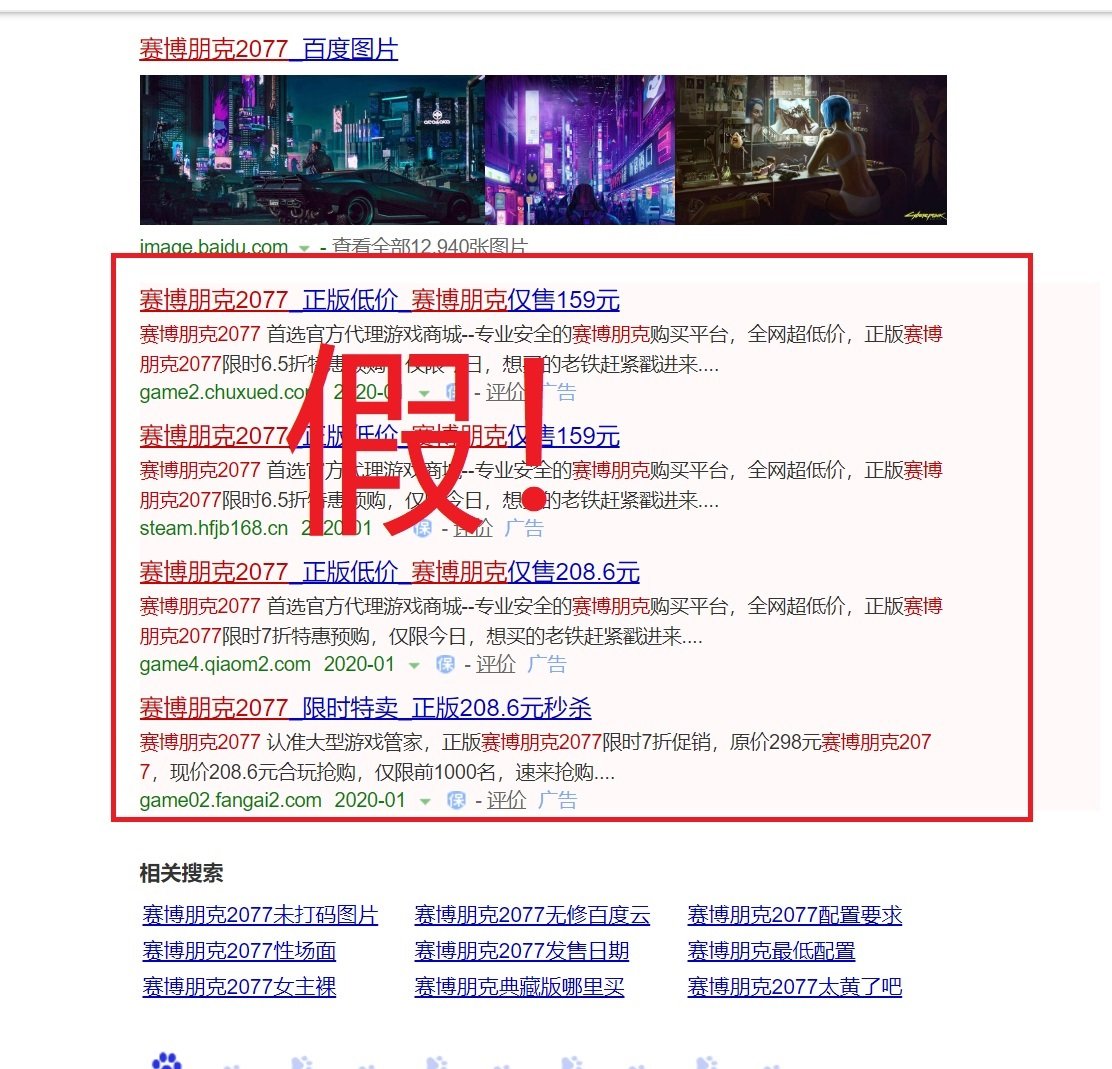The height and width of the screenshot is (1069, 1112).
Task: Click 广告 label on game02.fangai2.com result
Action: tap(557, 801)
